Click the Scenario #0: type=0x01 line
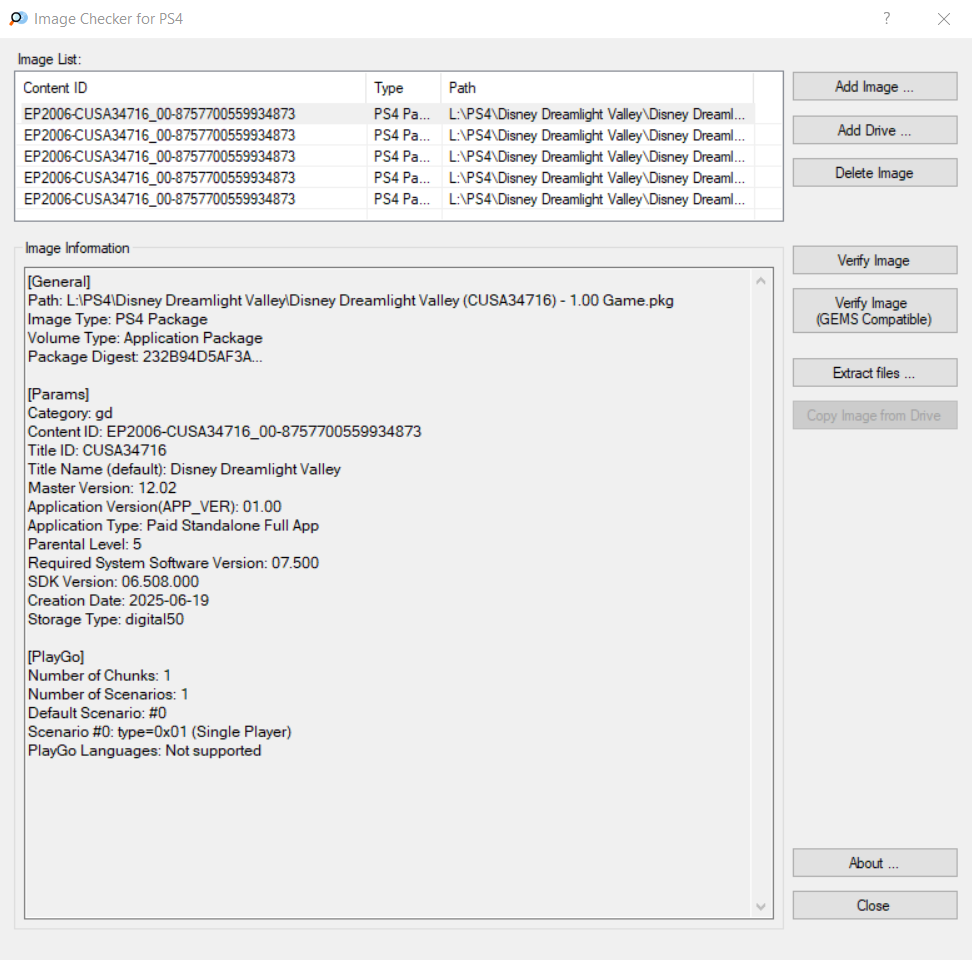The image size is (972, 960). (x=160, y=732)
